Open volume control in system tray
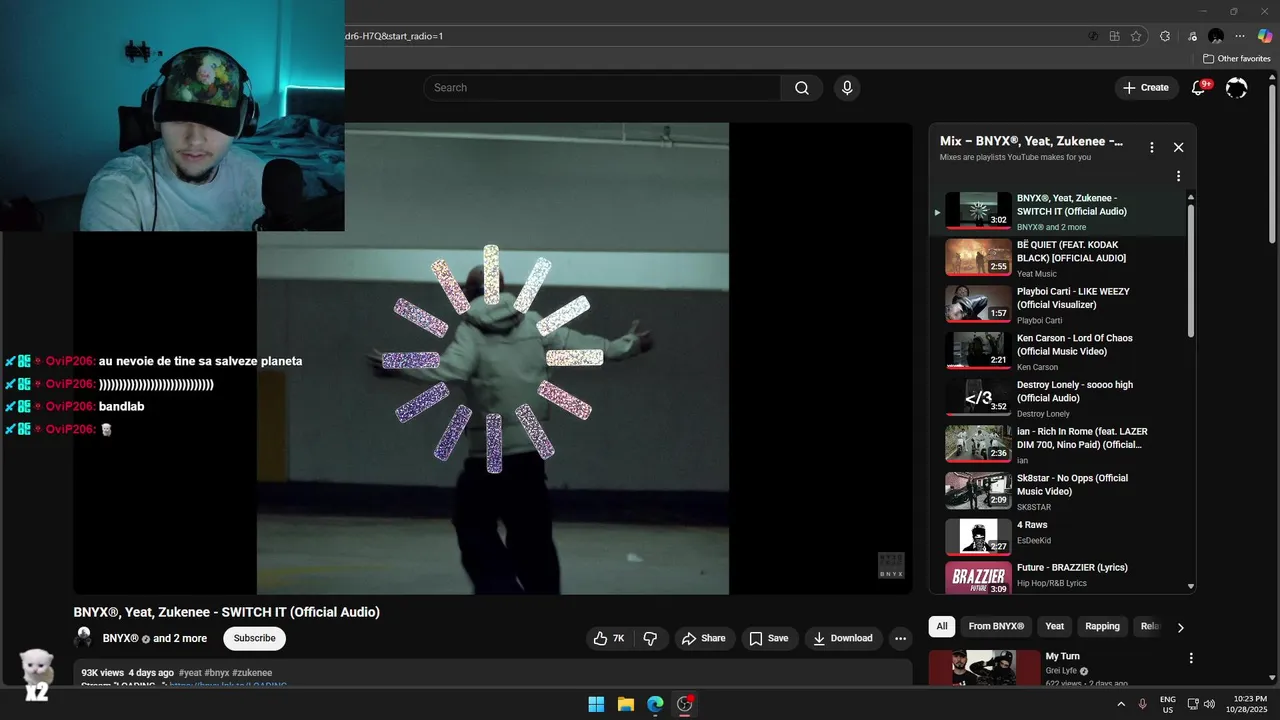1280x720 pixels. pos(1209,704)
